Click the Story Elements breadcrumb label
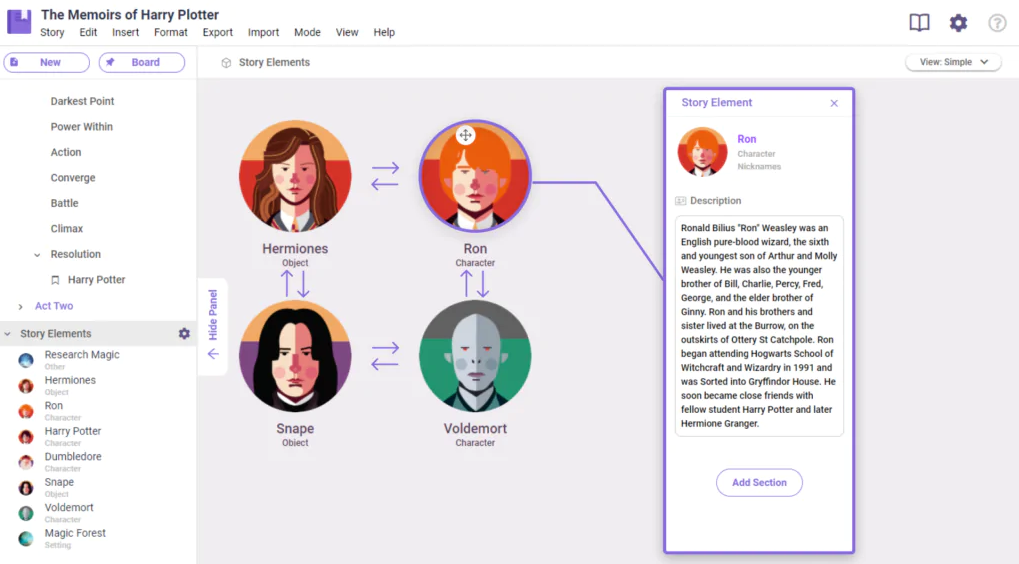The image size is (1019, 564). 274,62
